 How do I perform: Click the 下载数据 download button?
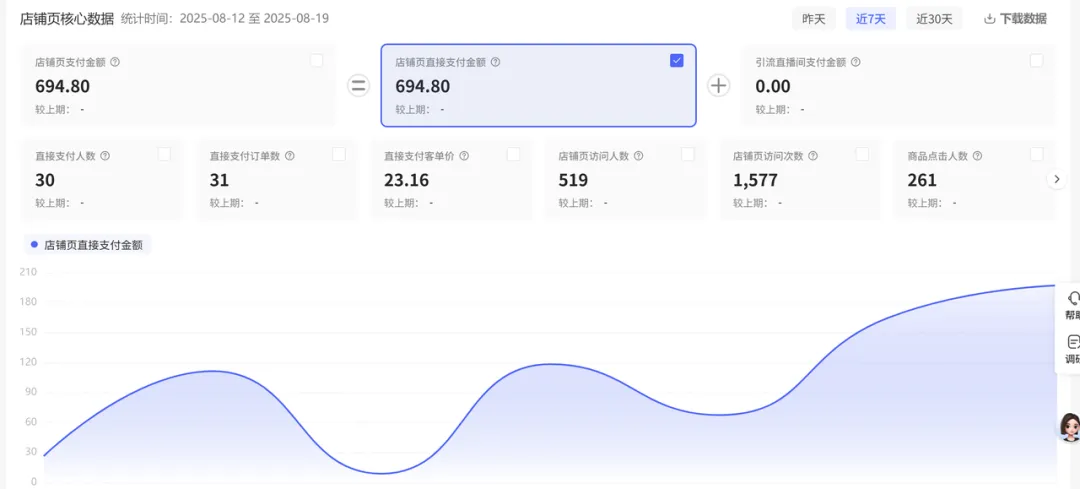pyautogui.click(x=1015, y=18)
